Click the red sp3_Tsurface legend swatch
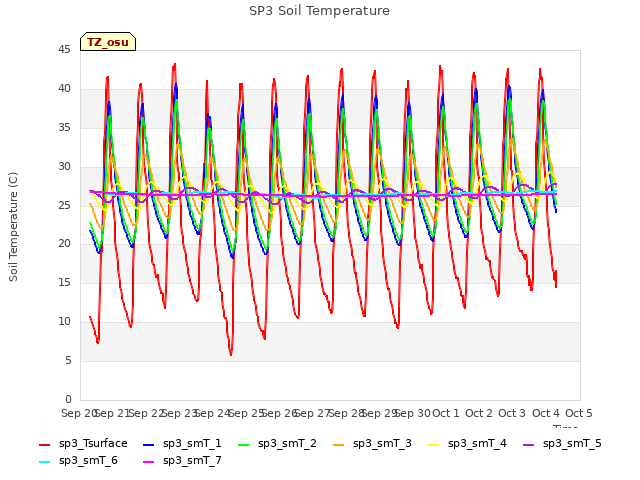The image size is (640, 480). (44, 445)
